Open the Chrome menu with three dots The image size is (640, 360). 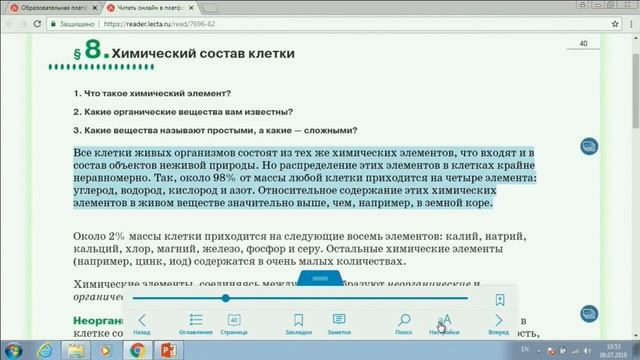click(x=631, y=24)
